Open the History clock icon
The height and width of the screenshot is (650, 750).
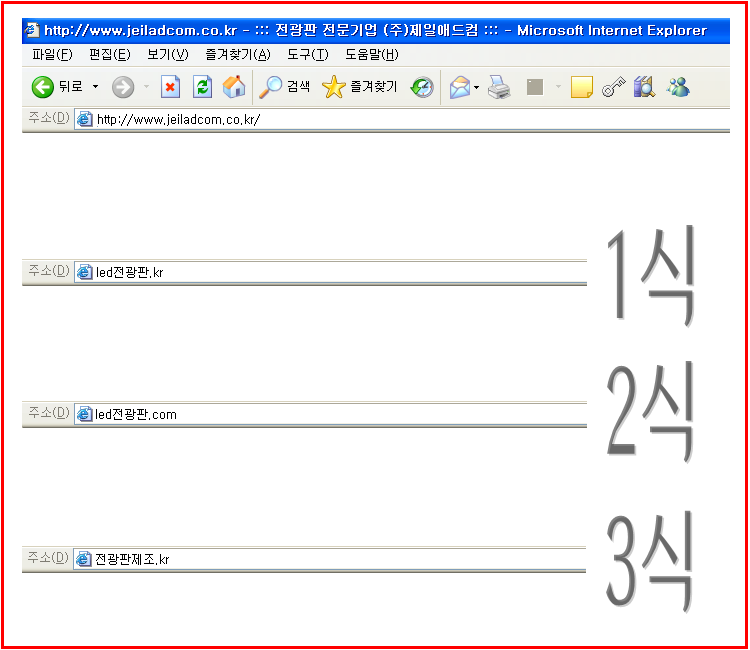pyautogui.click(x=422, y=87)
